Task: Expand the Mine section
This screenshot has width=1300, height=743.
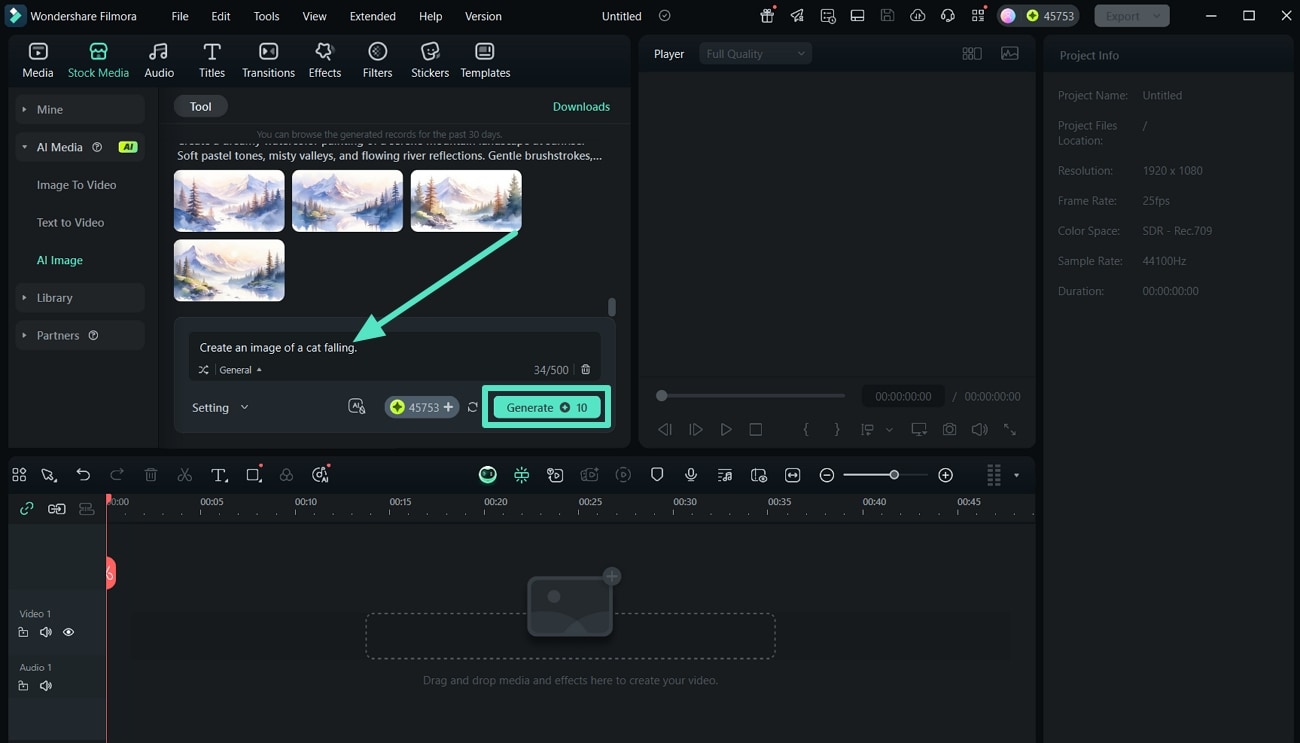Action: (81, 109)
